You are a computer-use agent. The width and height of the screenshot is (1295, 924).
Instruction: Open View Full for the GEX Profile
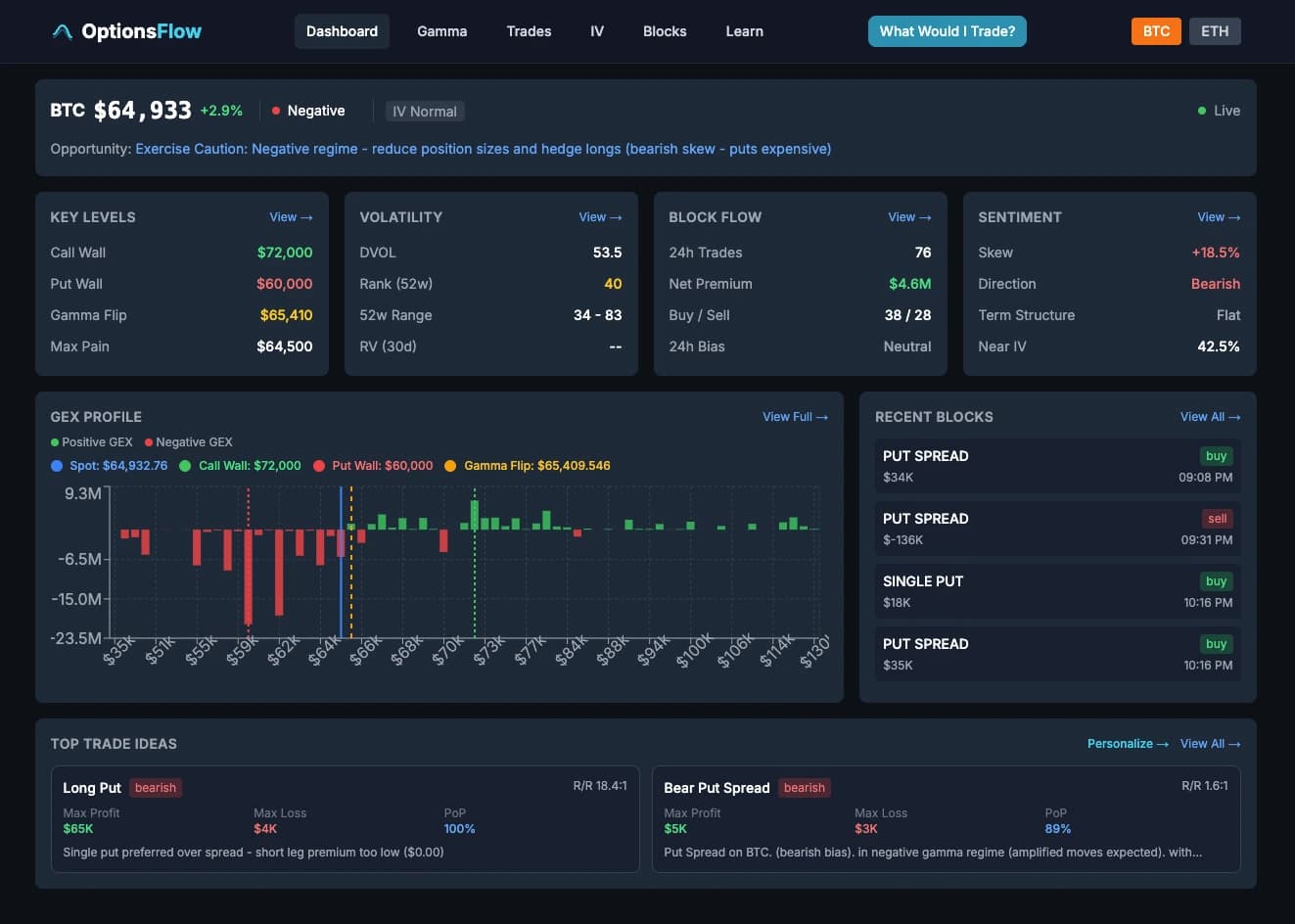pos(795,416)
